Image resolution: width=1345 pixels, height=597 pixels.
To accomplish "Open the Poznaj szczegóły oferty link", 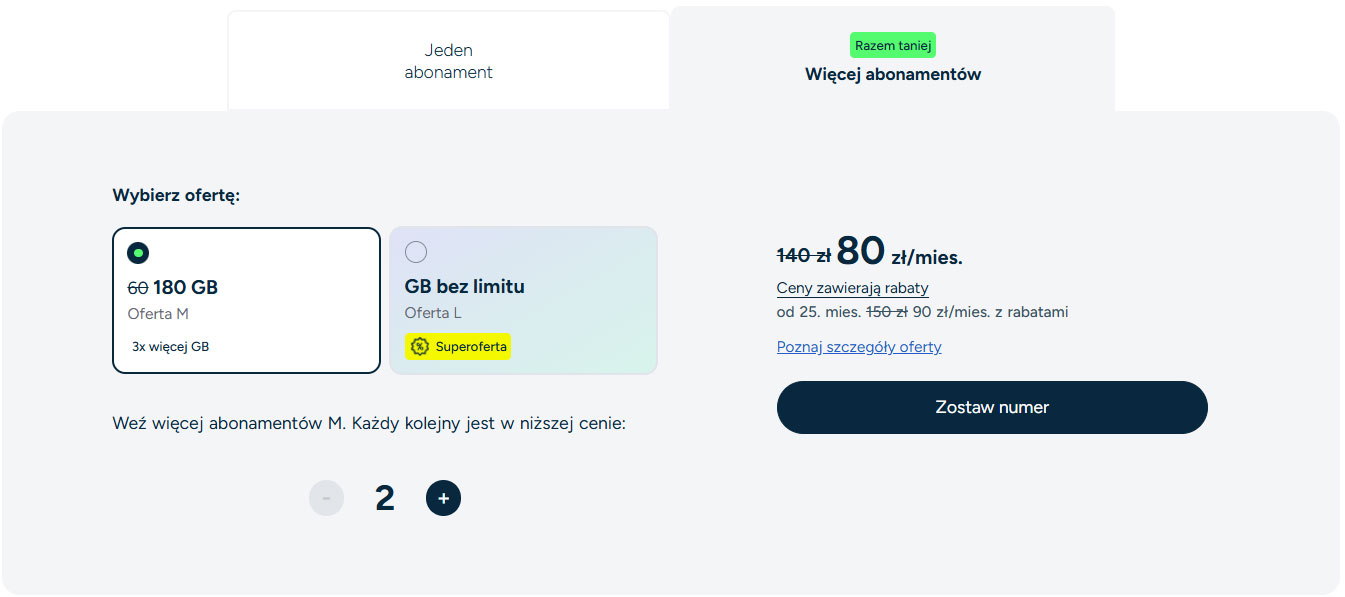I will point(859,347).
